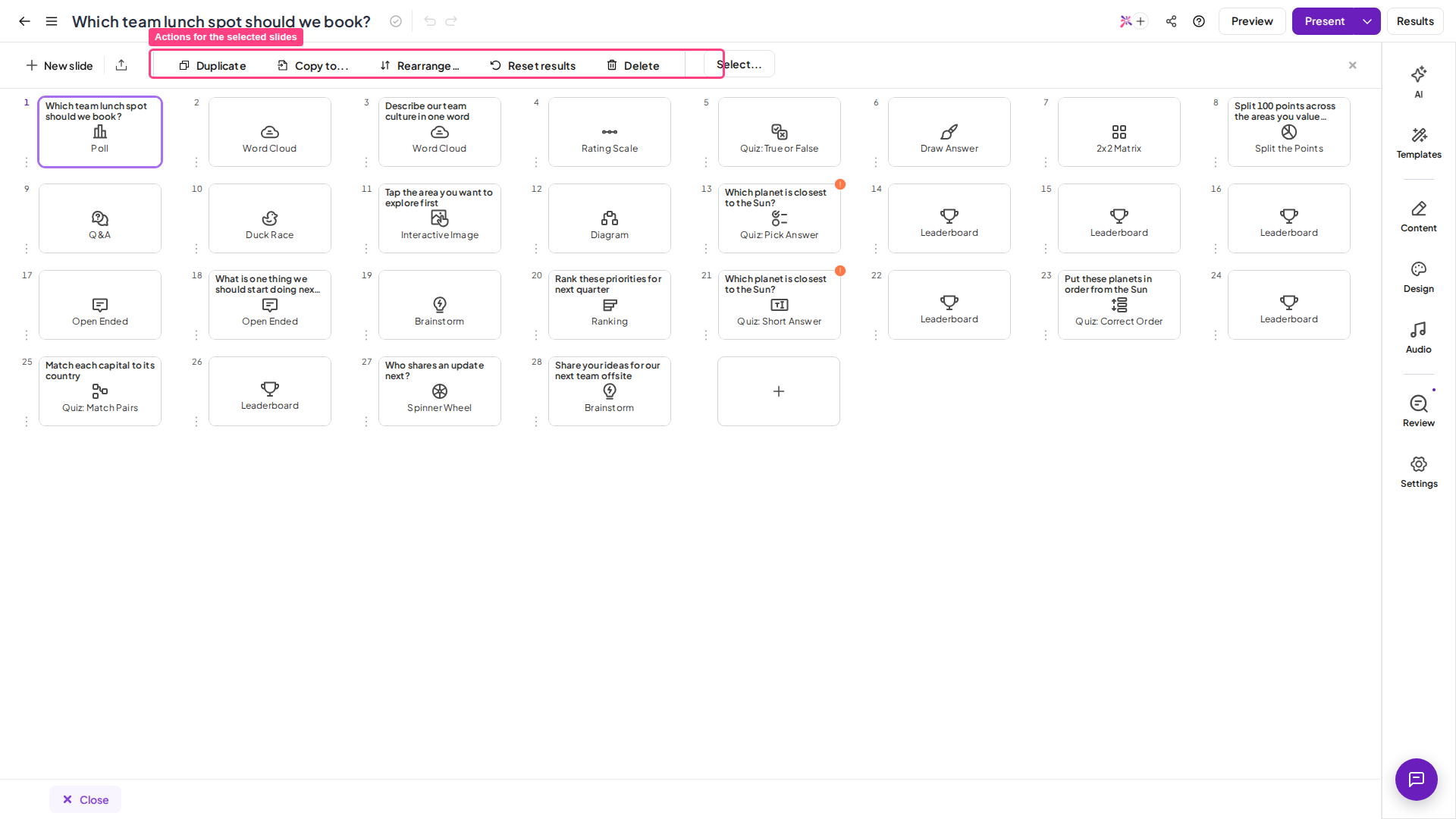The image size is (1456, 819).
Task: Click the Present button
Action: point(1324,21)
